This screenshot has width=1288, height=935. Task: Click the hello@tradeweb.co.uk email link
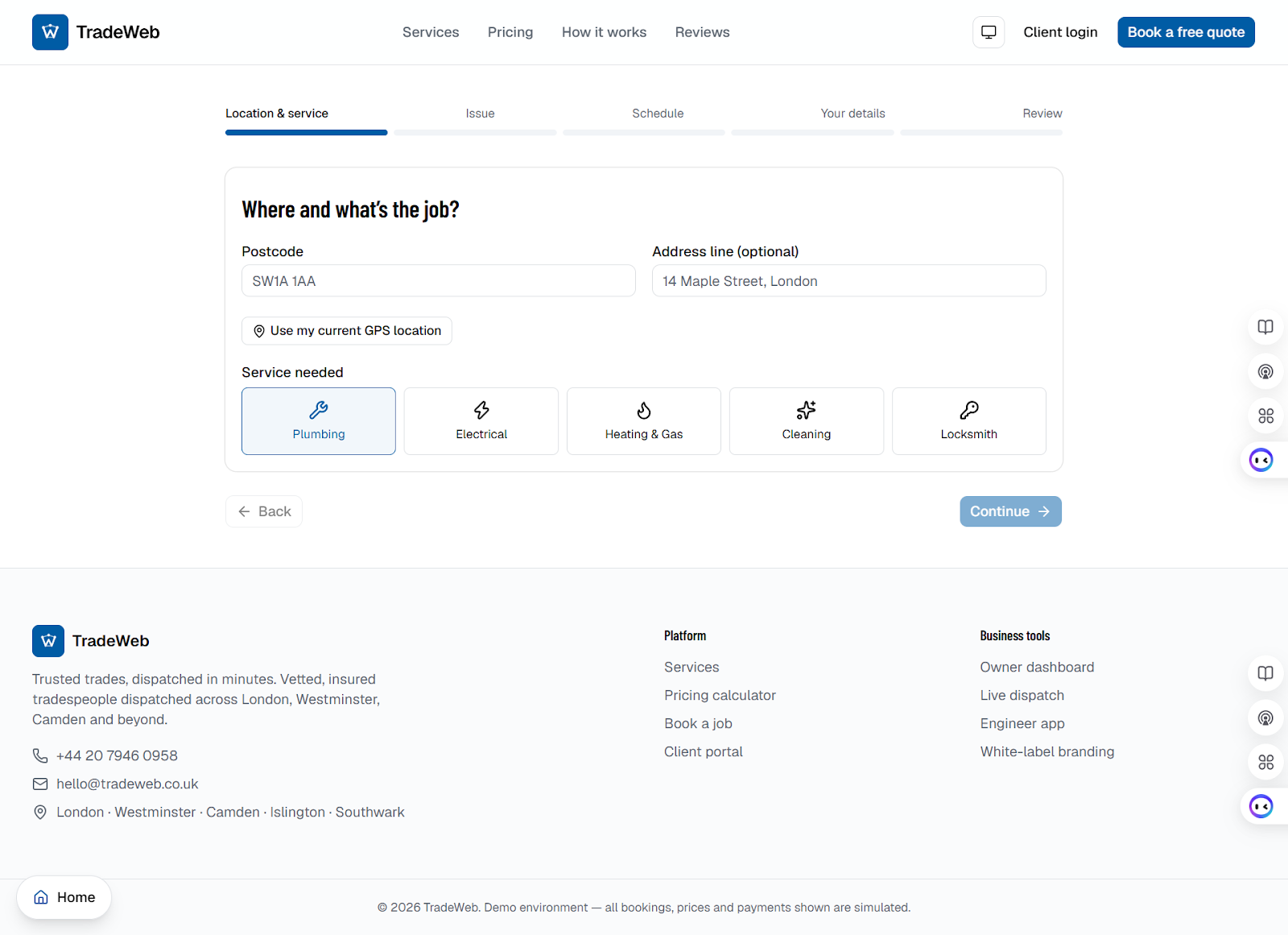coord(127,784)
